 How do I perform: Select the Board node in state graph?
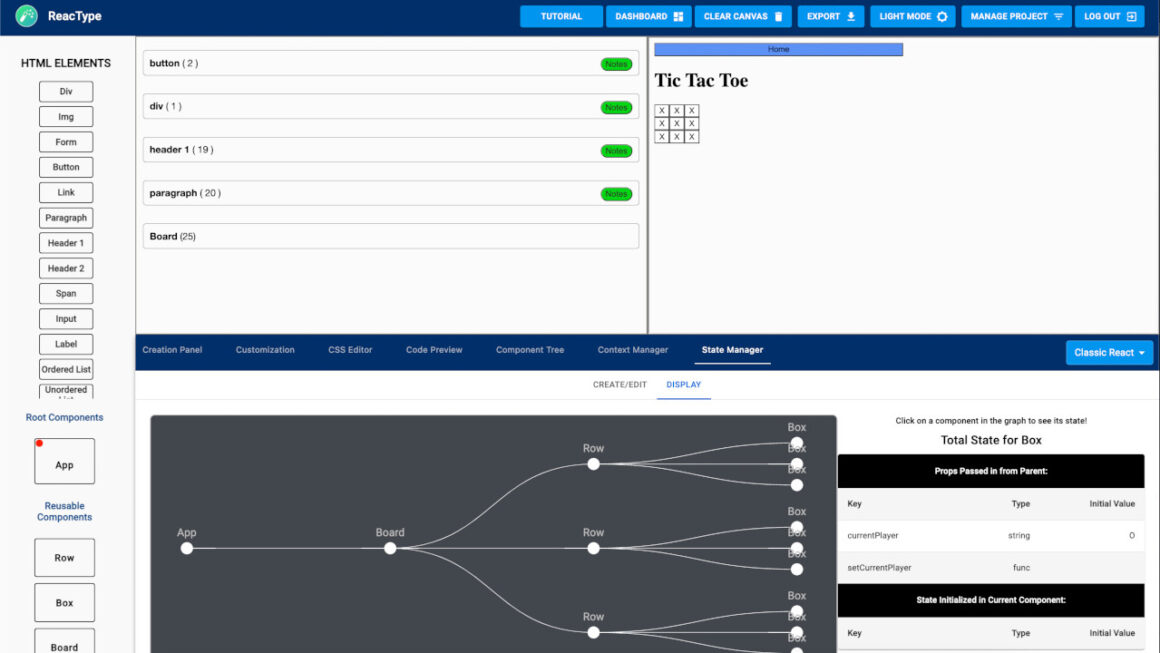(x=390, y=548)
